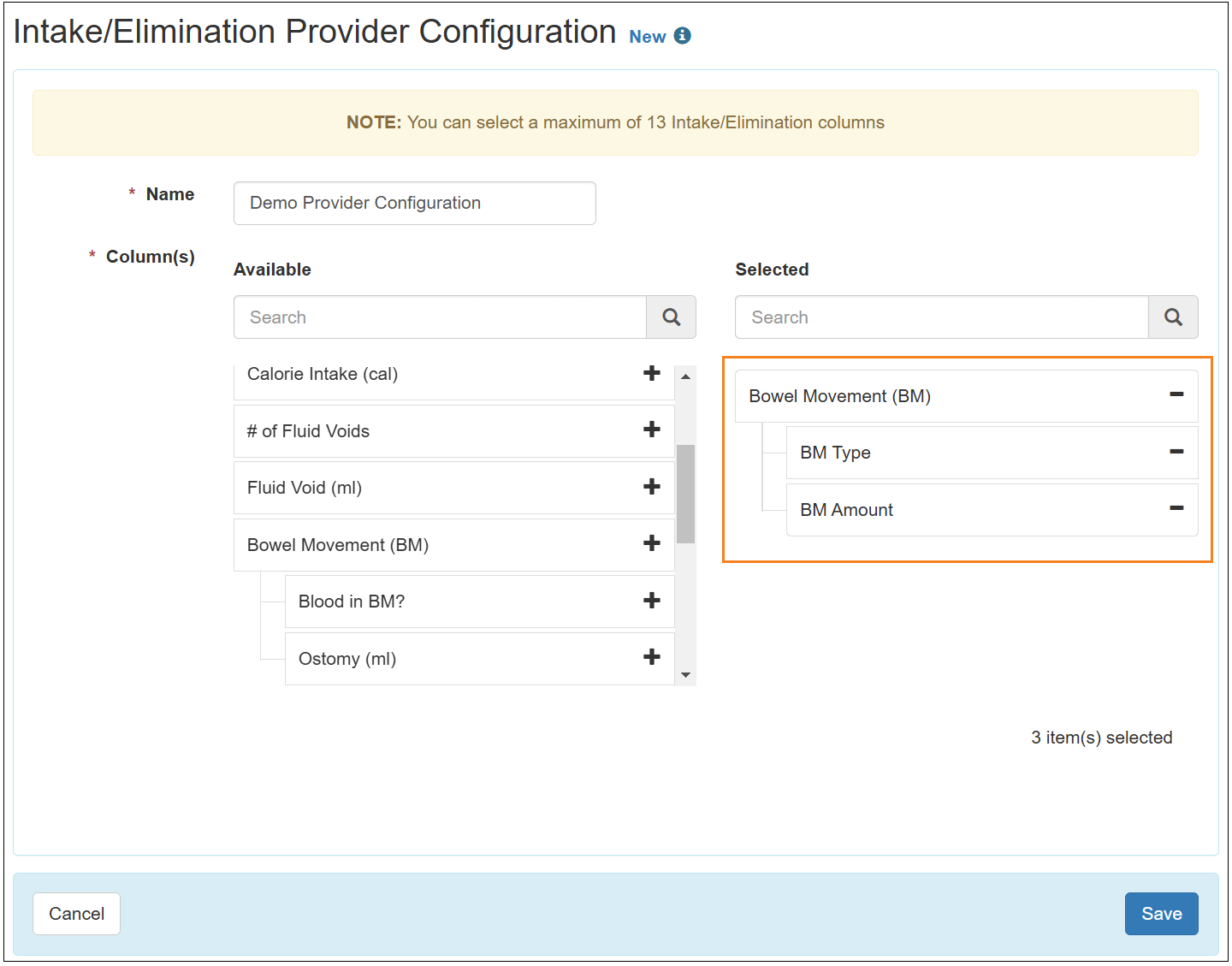Focus the Name input field
The image size is (1232, 966).
point(414,204)
